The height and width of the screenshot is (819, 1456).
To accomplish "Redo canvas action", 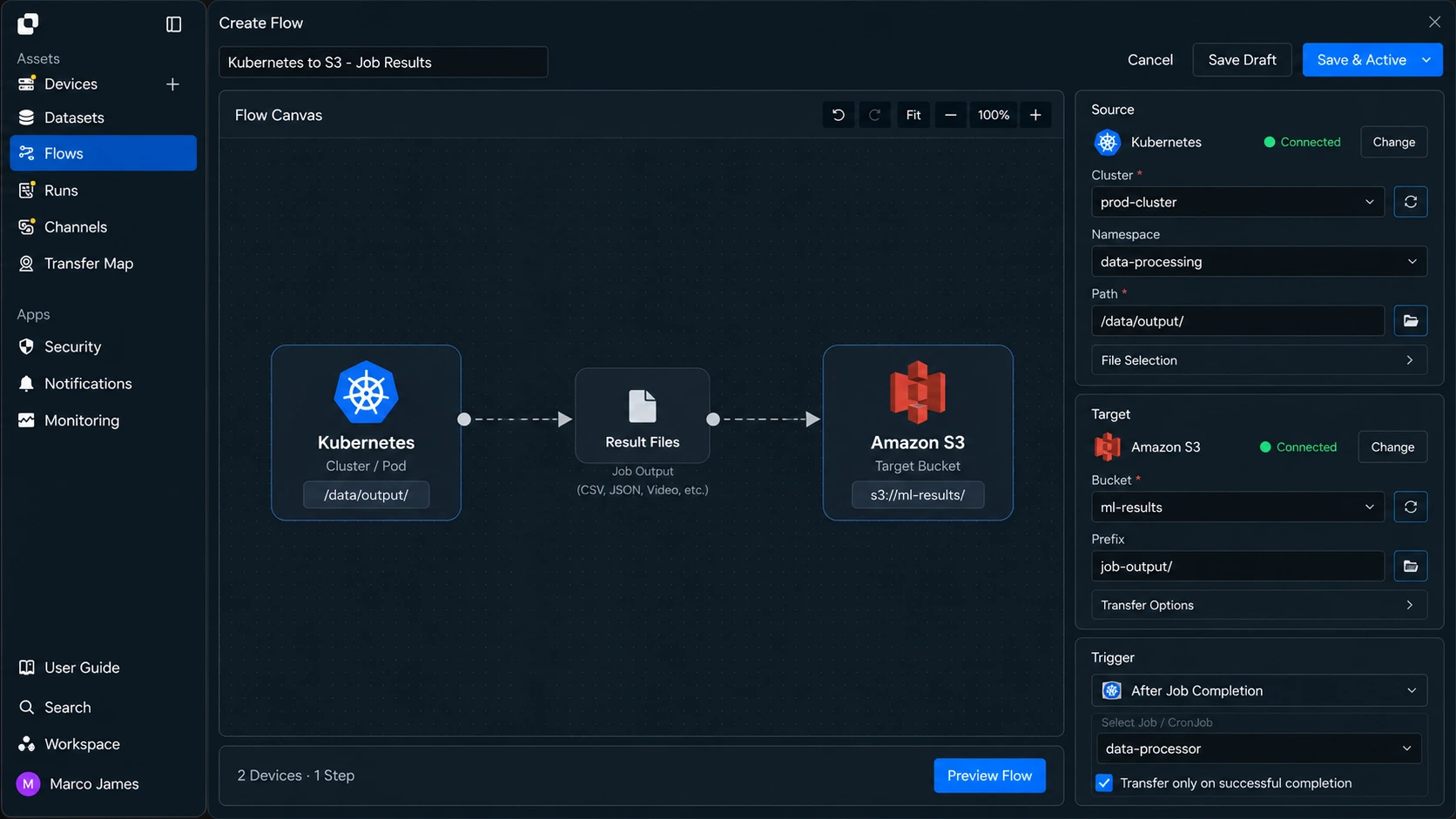I will 874,115.
